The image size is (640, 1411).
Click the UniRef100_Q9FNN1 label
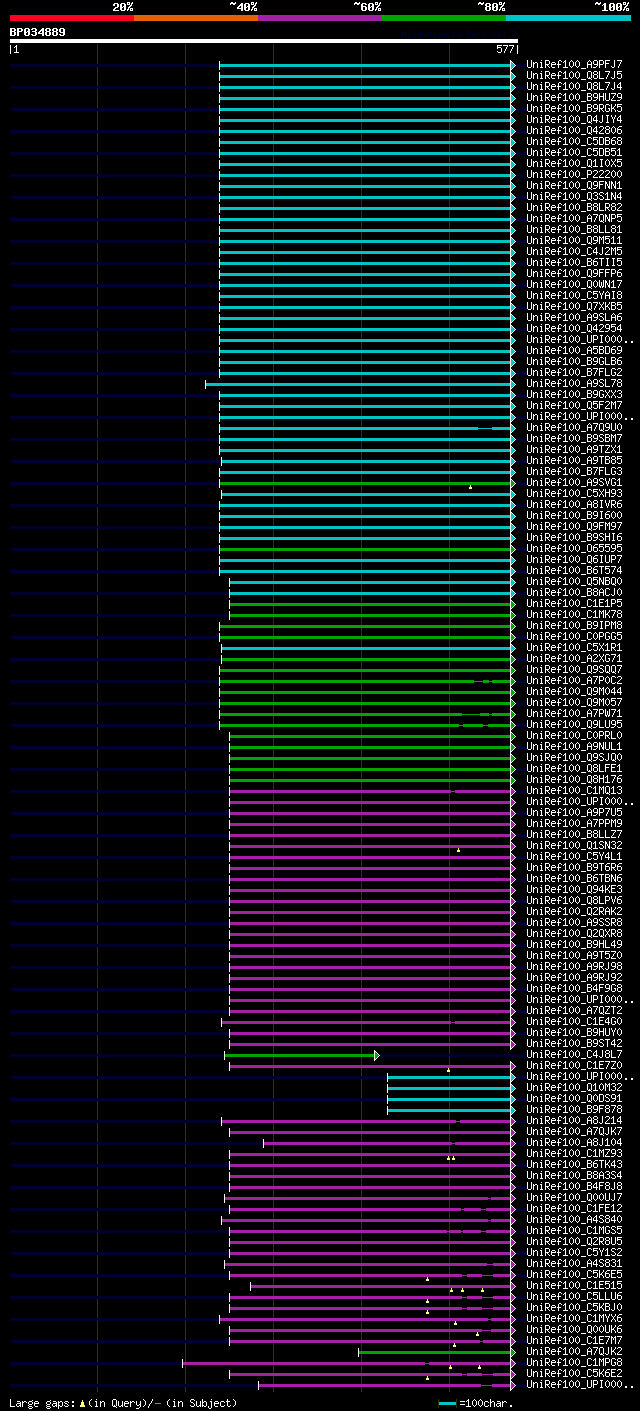click(574, 185)
